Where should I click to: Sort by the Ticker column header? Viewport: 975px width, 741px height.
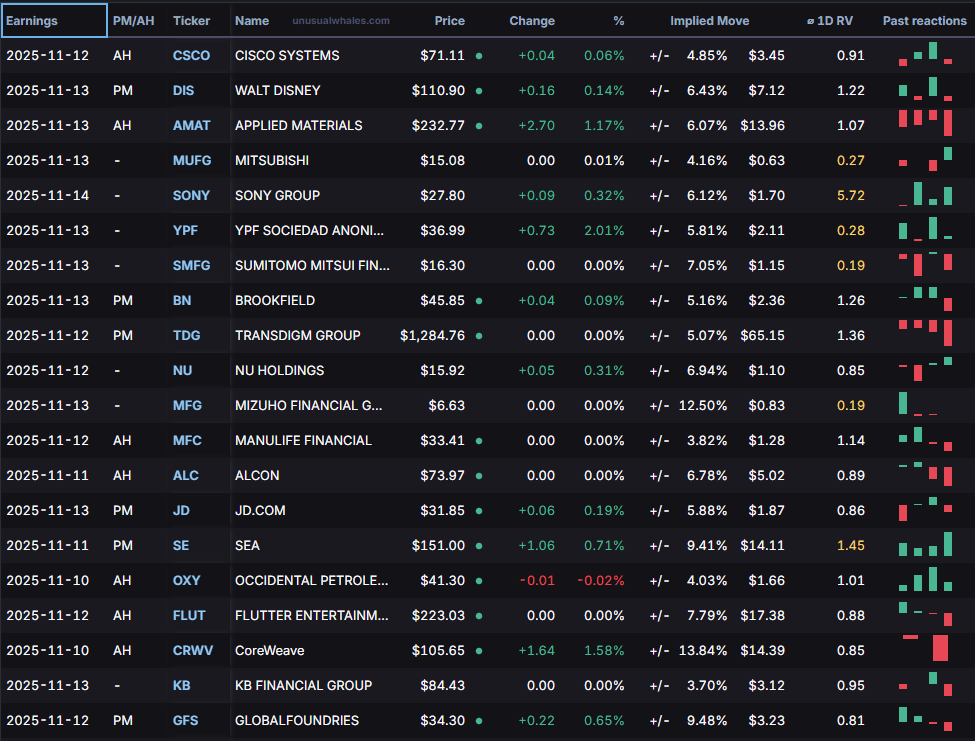192,21
